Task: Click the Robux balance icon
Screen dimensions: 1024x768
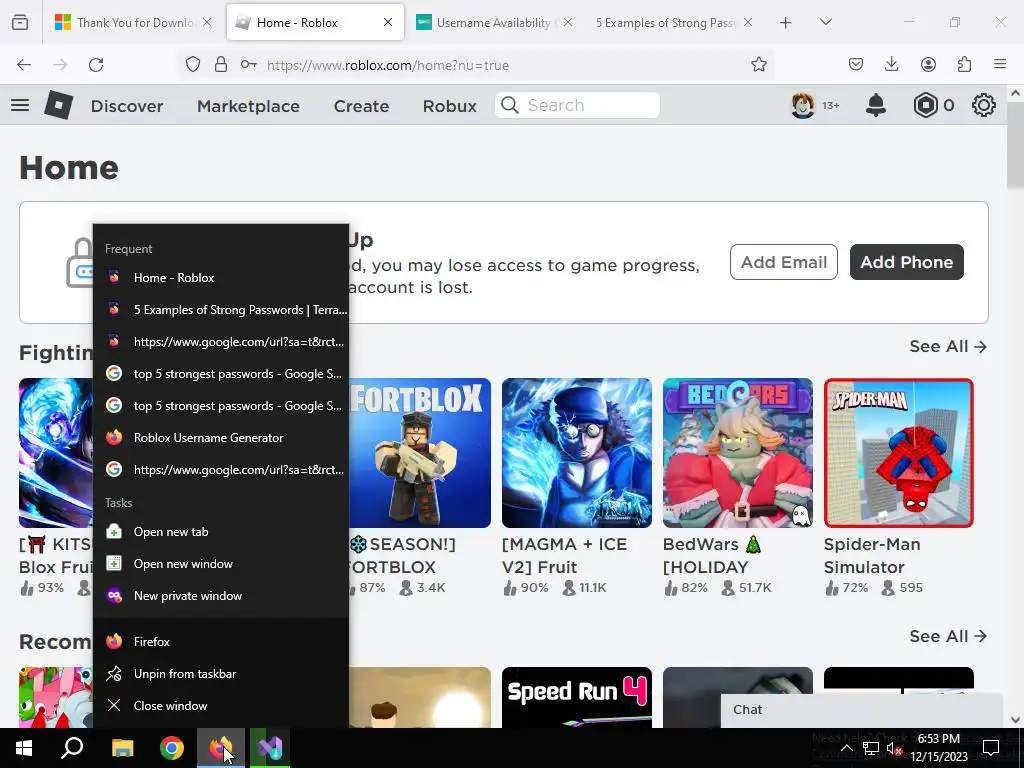Action: [925, 105]
